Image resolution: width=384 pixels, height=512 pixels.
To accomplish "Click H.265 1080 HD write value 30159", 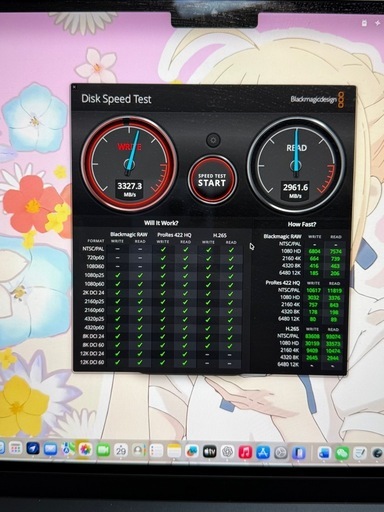I will coord(312,343).
